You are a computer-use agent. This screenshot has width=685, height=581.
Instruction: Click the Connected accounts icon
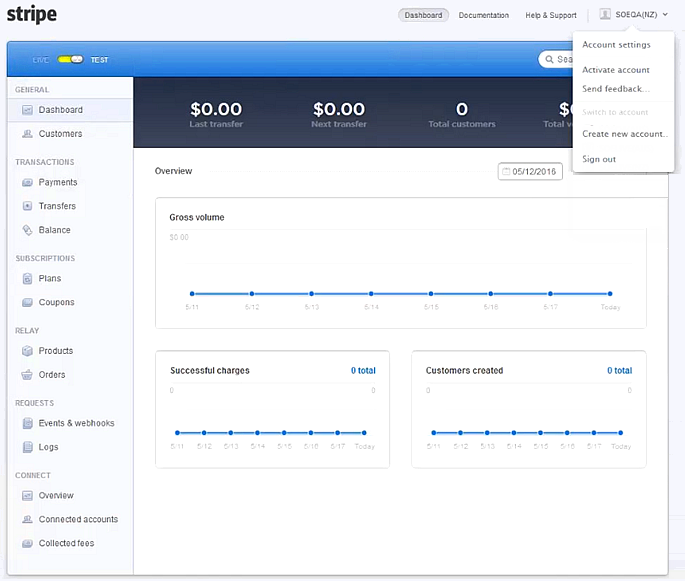pos(27,519)
